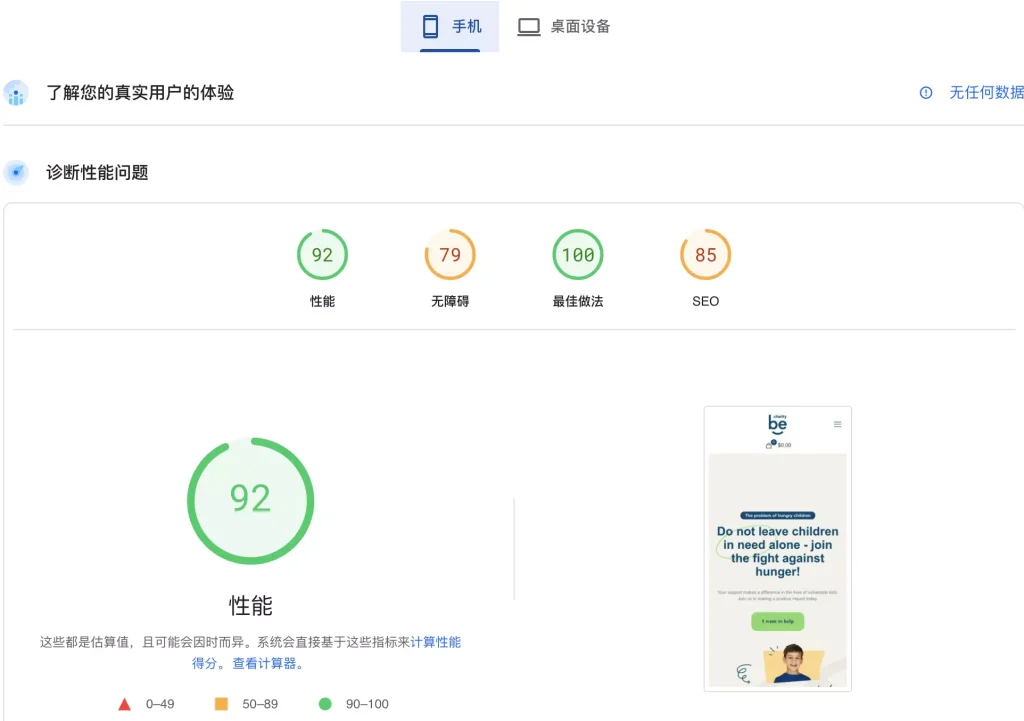Click the 性能 heading below the gauge
The width and height of the screenshot is (1024, 721).
pos(250,604)
